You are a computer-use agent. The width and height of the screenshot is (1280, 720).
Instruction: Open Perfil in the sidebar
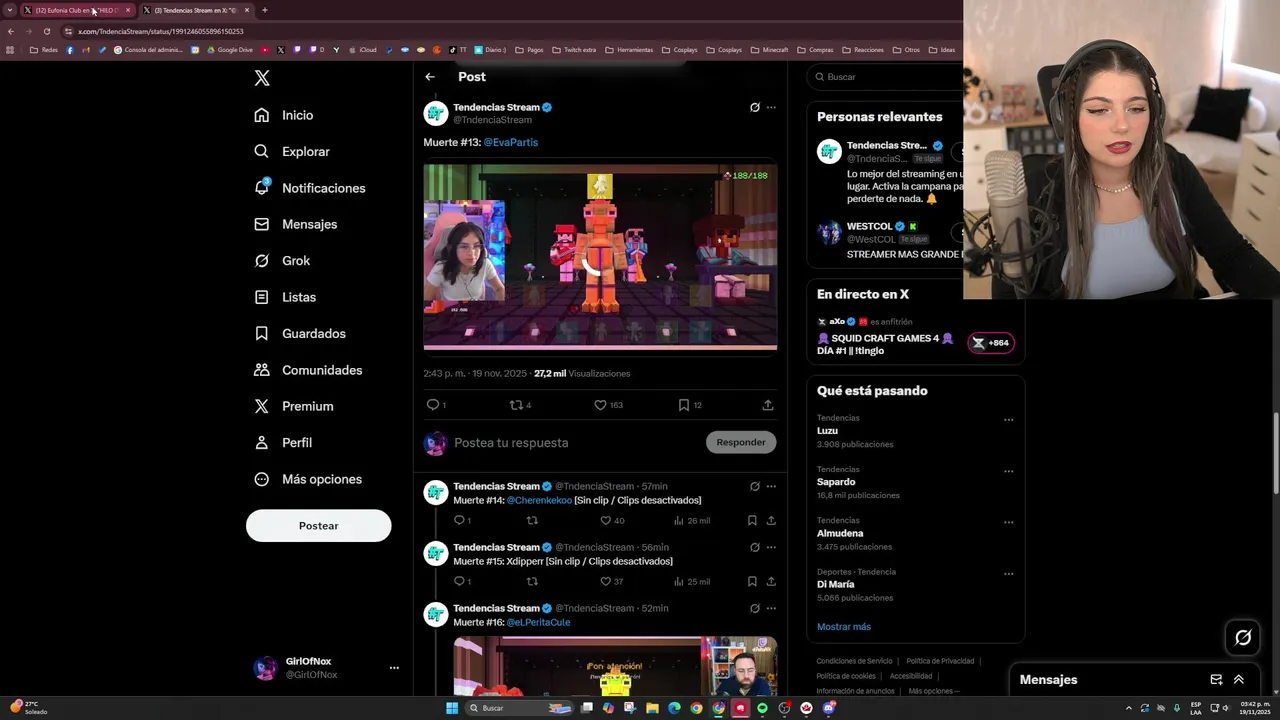tap(283, 443)
